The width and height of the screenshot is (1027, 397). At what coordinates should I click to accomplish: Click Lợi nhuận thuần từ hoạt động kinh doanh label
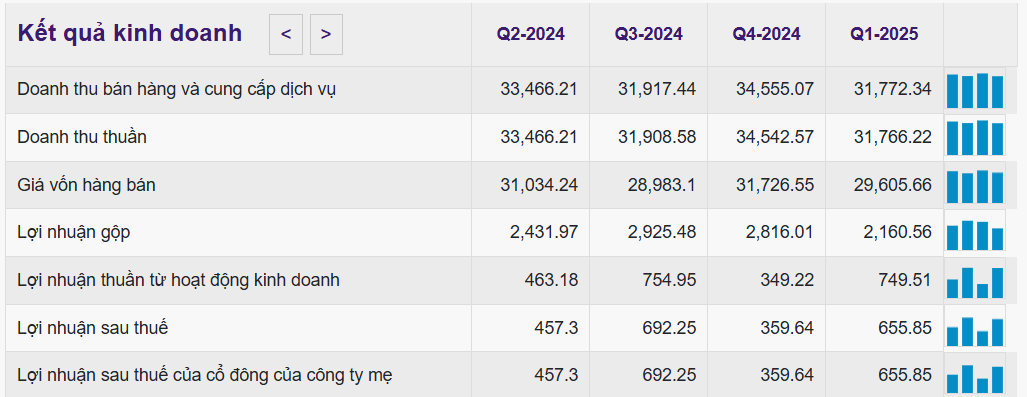point(178,280)
